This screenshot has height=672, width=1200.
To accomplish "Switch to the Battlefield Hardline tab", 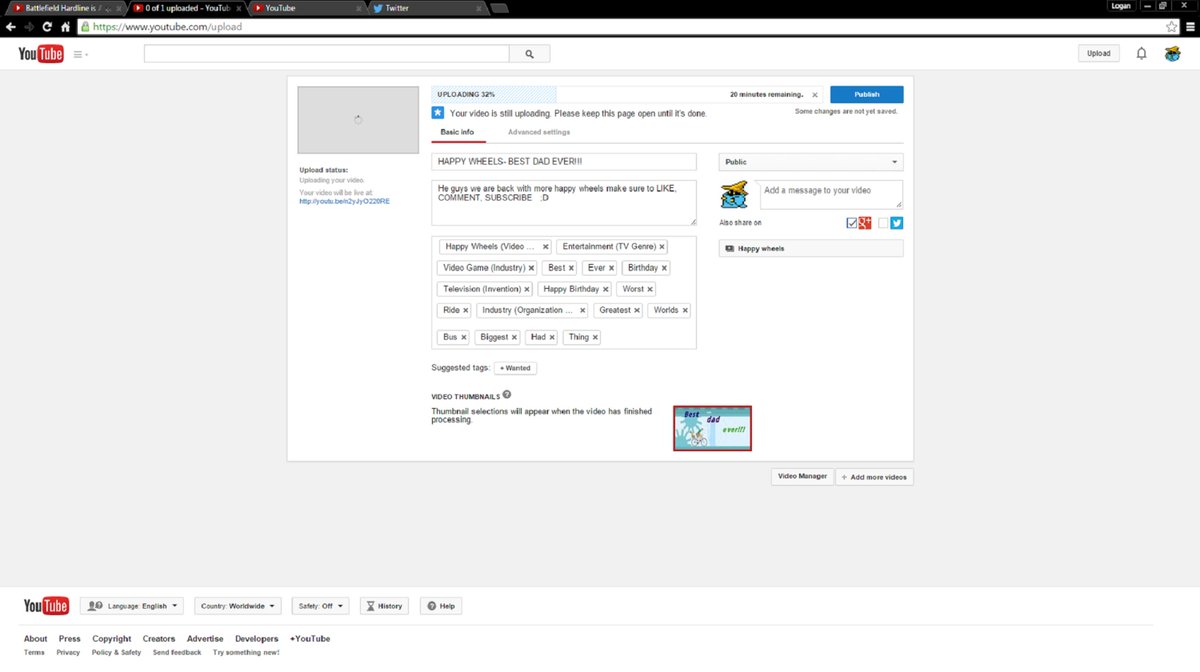I will (65, 7).
